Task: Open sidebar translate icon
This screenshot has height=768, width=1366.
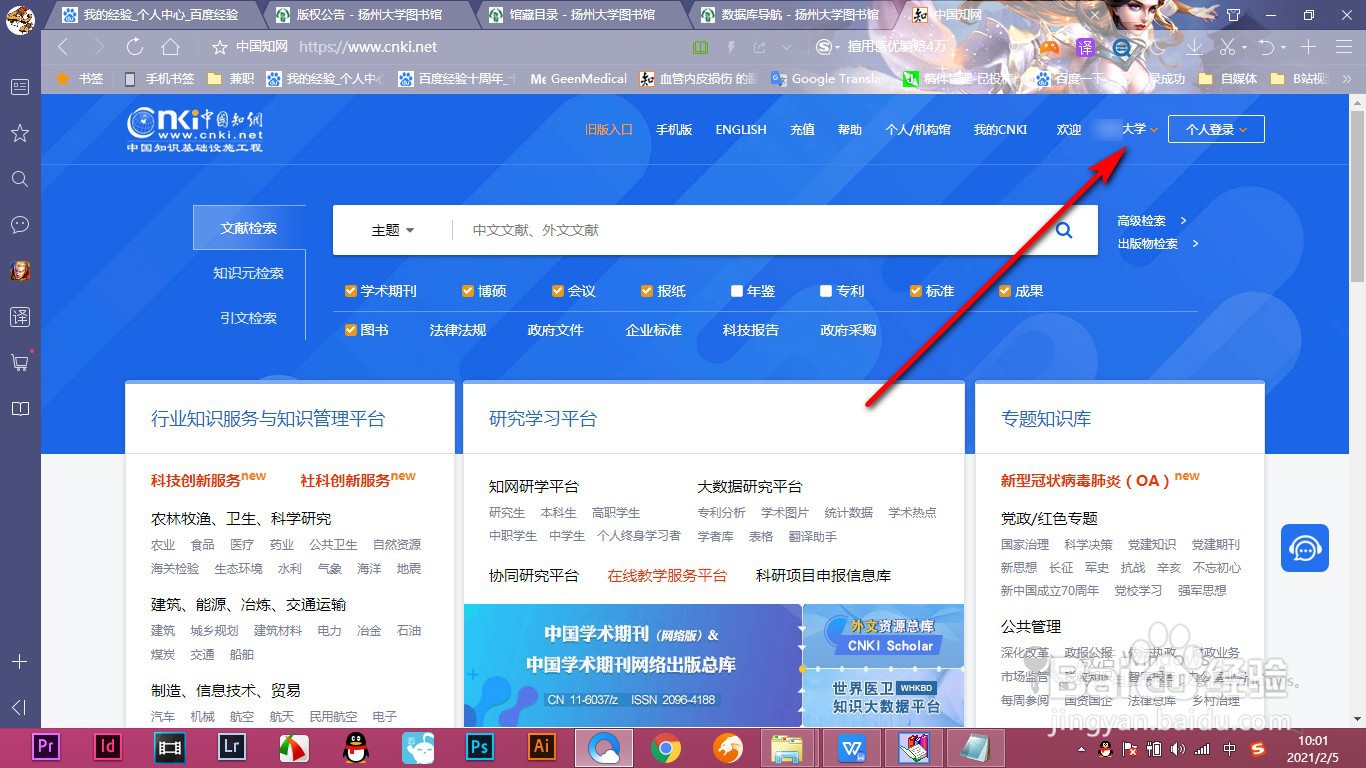Action: tap(19, 317)
